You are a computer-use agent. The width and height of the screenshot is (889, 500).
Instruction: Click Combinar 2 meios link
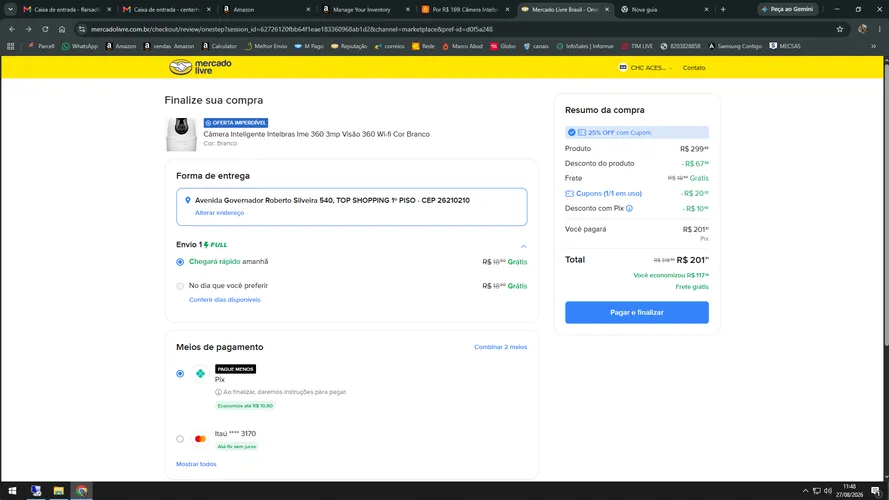pyautogui.click(x=501, y=347)
